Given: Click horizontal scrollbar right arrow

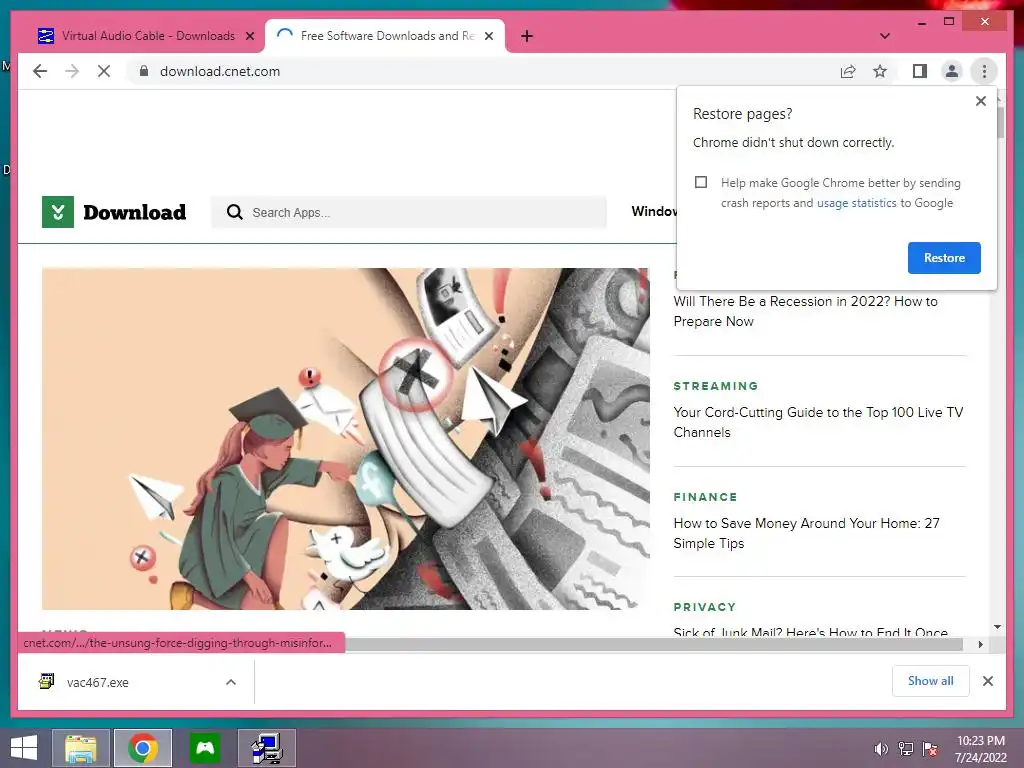Looking at the screenshot, I should pos(980,645).
